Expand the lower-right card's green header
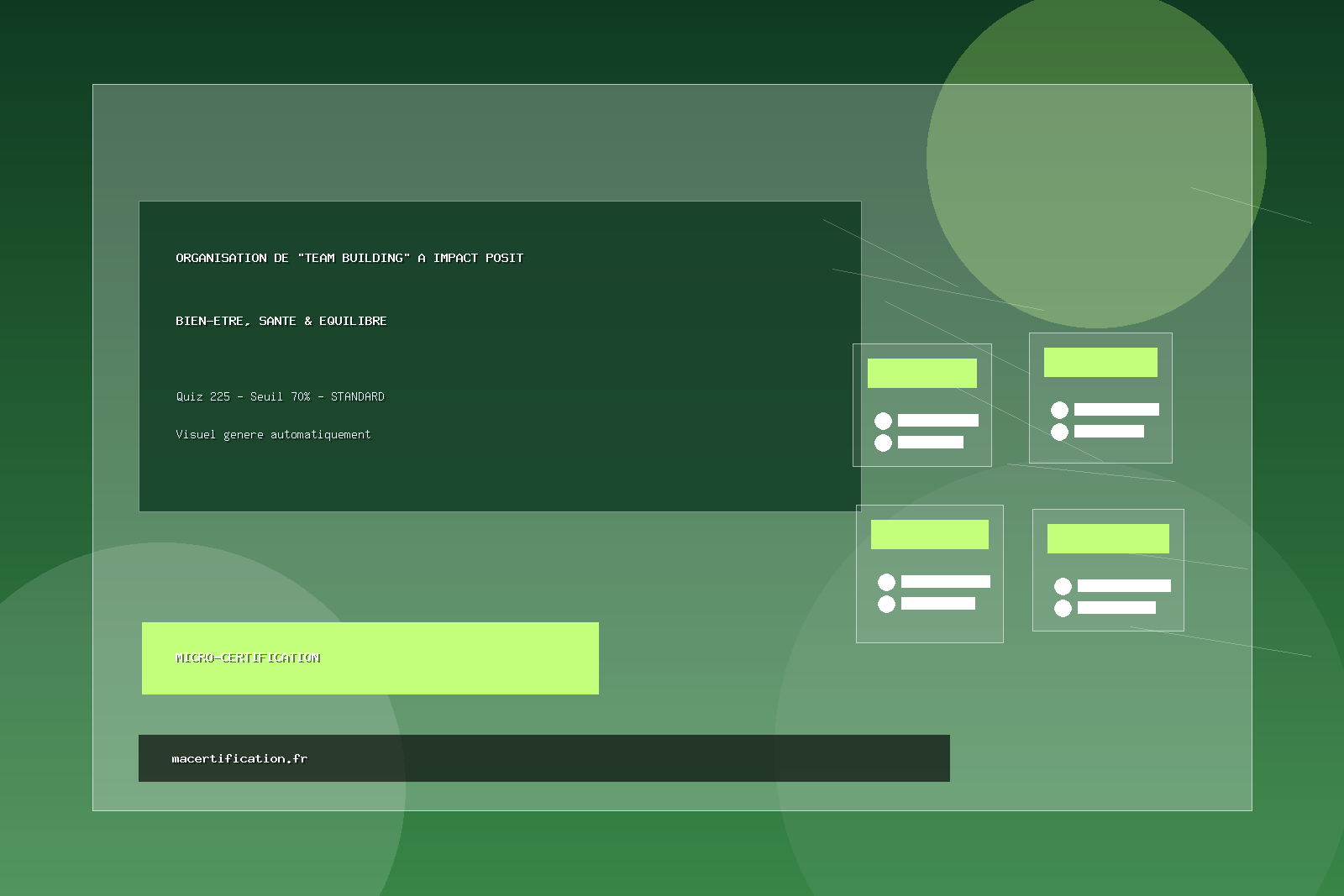This screenshot has height=896, width=1344. click(x=1108, y=538)
